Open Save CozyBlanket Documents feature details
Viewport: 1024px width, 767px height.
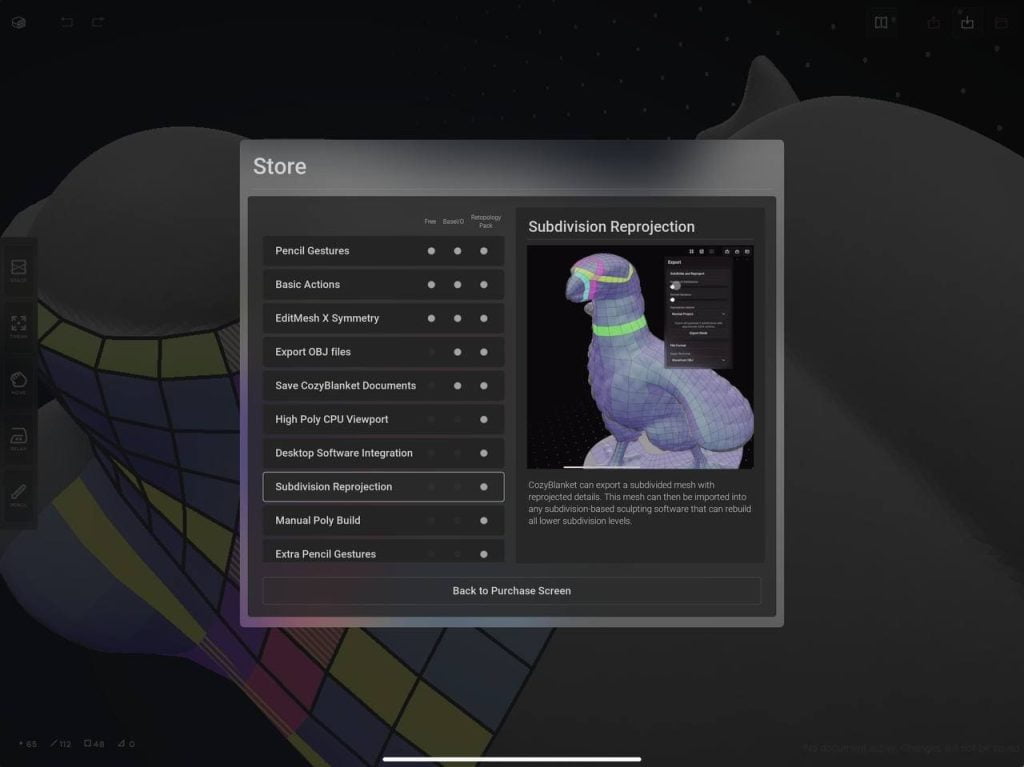pyautogui.click(x=383, y=386)
